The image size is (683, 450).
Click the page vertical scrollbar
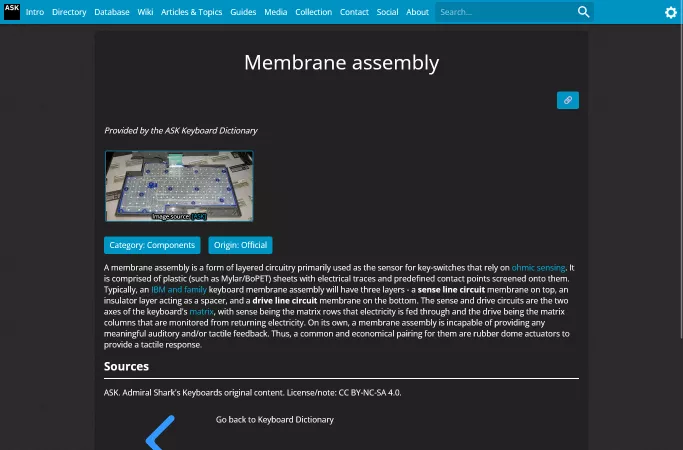pyautogui.click(x=681, y=180)
